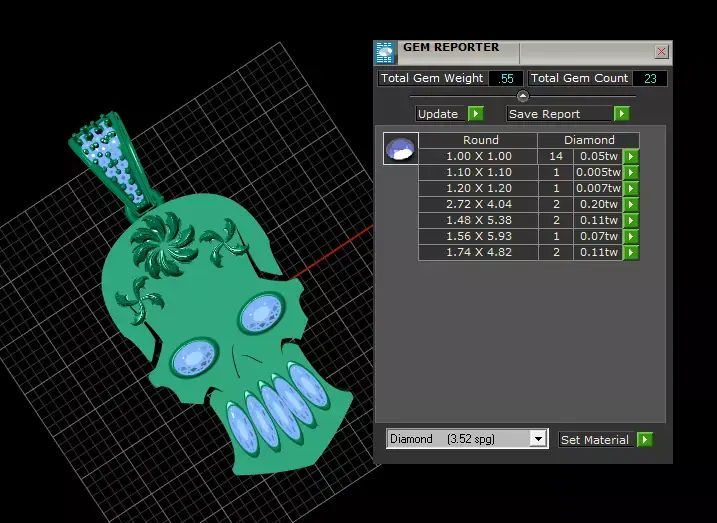This screenshot has width=717, height=523.
Task: Select the 1.56 X 5.93 size cell
Action: tap(478, 236)
